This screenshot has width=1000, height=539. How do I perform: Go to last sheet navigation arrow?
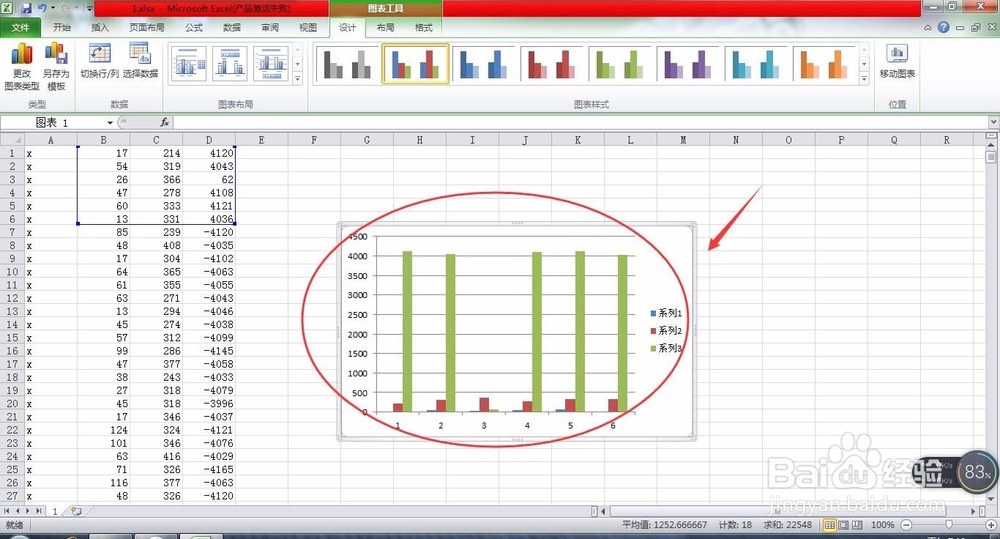point(39,511)
